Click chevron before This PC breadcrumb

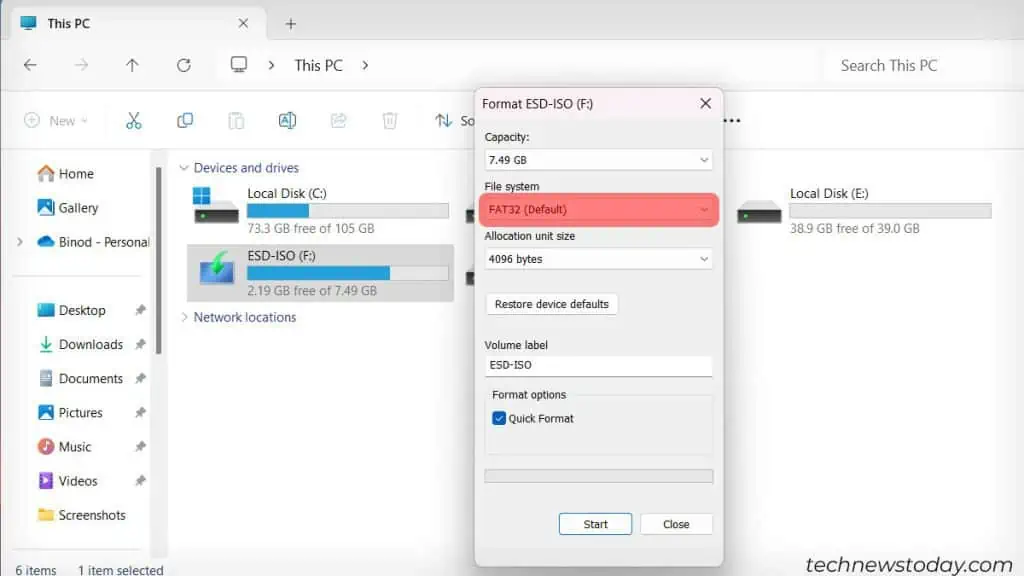271,65
